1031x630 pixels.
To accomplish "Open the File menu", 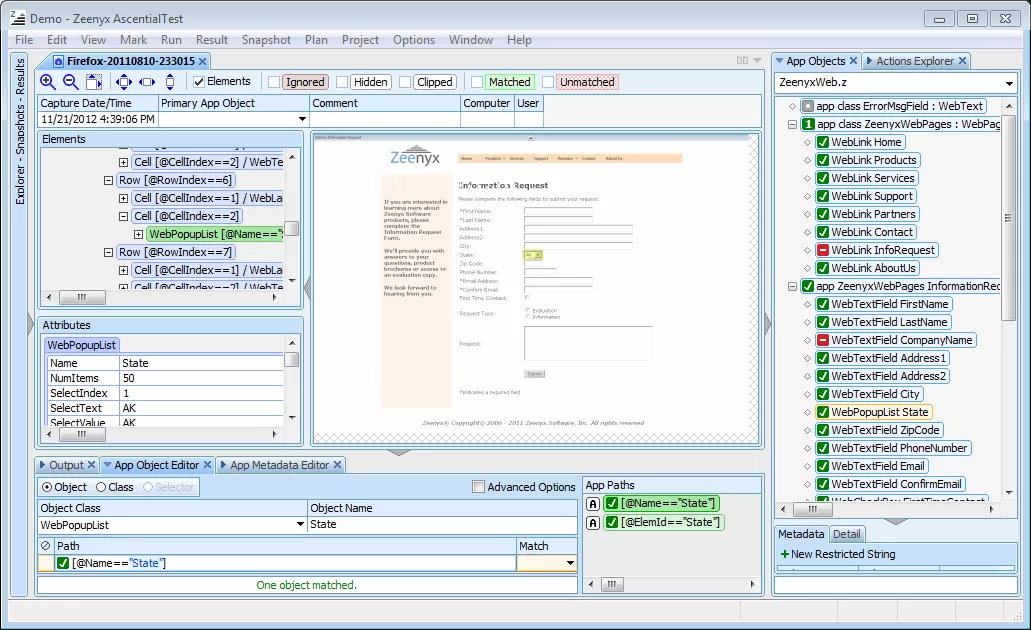I will click(x=24, y=40).
